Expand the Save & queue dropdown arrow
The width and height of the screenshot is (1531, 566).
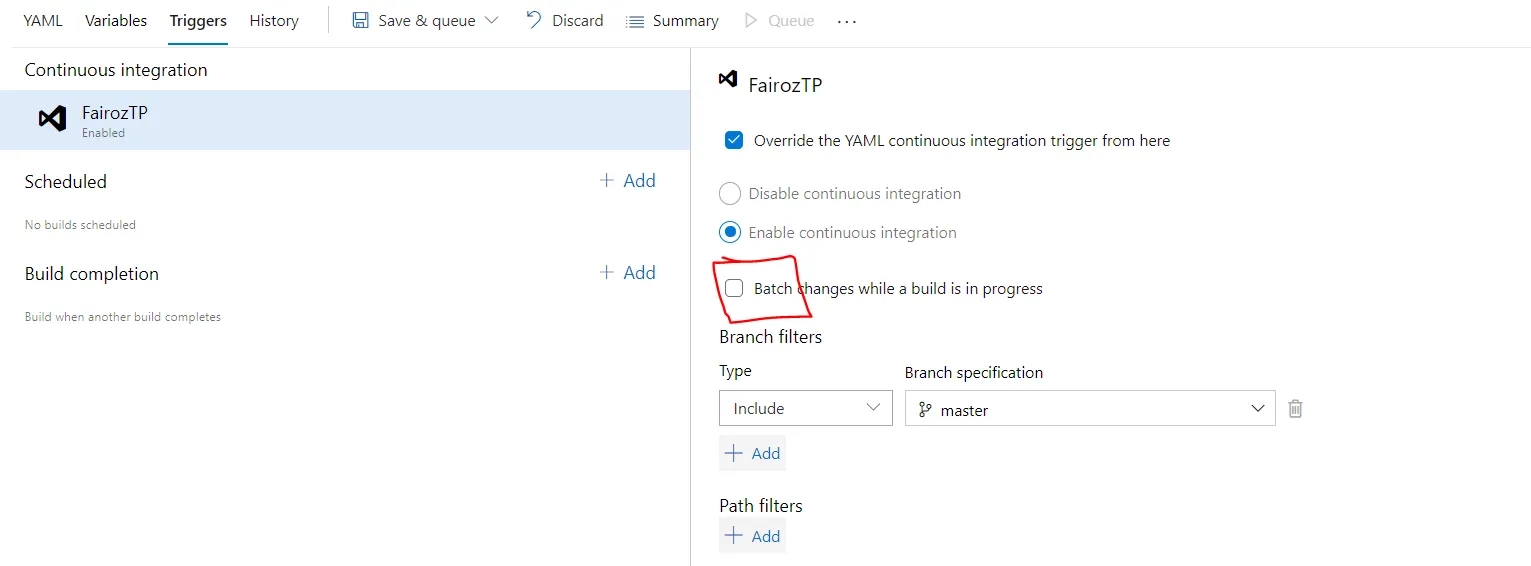pos(491,20)
